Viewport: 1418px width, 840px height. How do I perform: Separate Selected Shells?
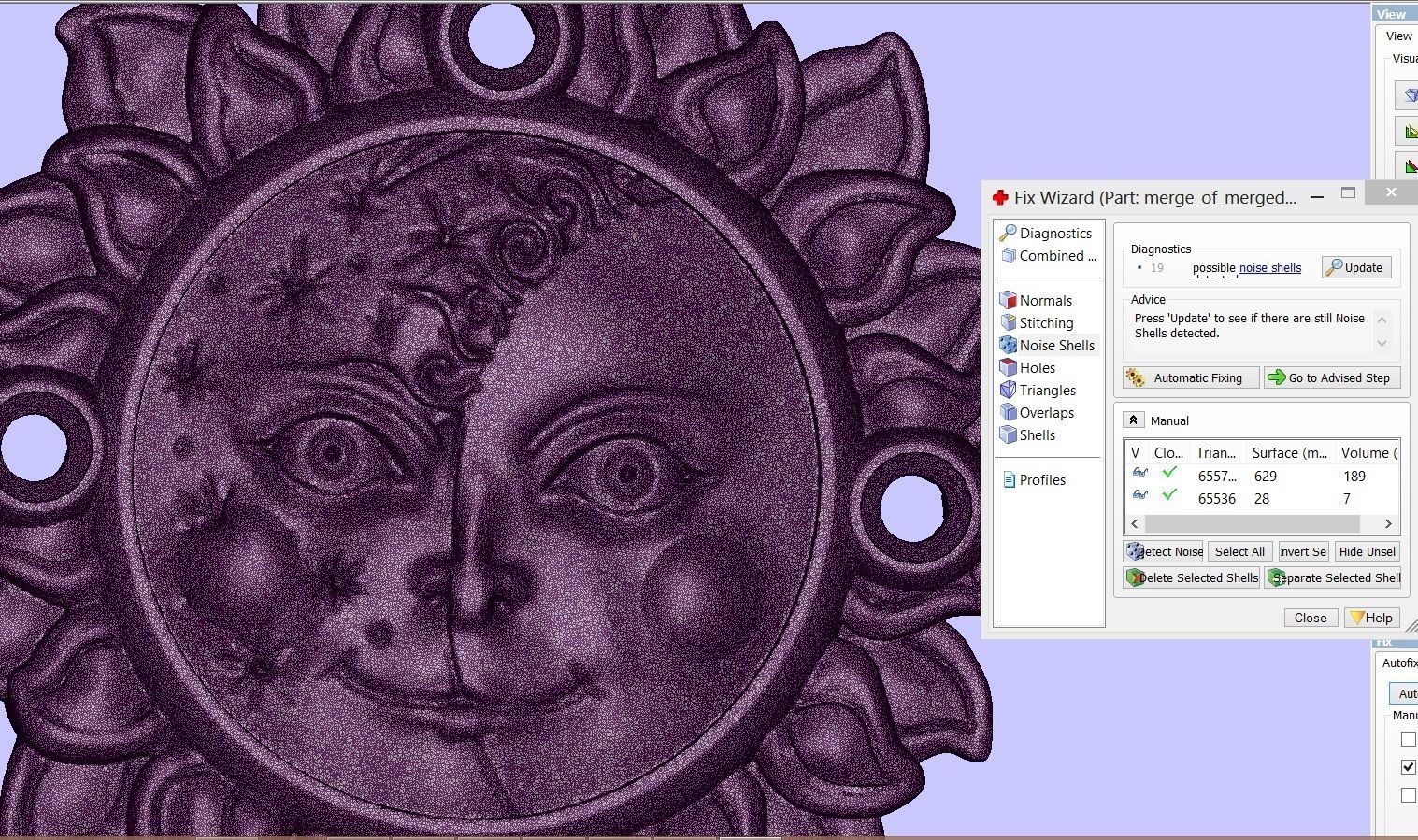tap(1332, 578)
